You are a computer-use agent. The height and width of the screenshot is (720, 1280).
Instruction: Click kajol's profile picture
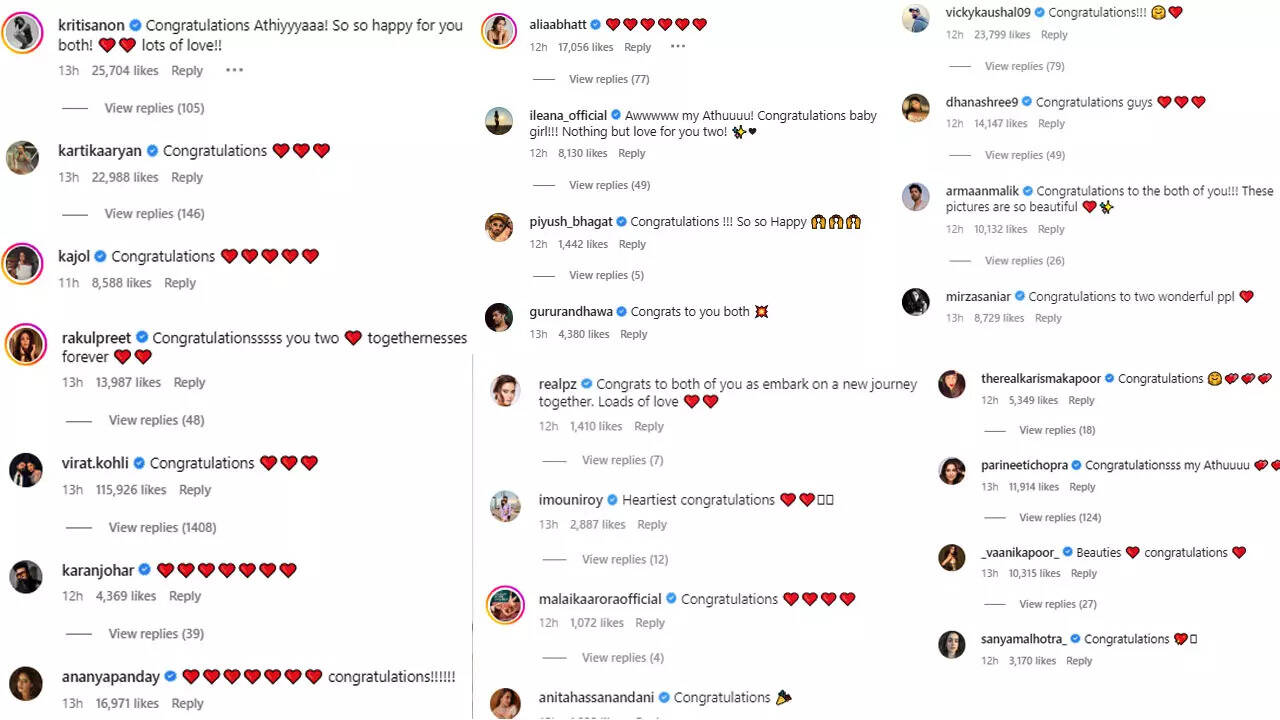pyautogui.click(x=22, y=263)
